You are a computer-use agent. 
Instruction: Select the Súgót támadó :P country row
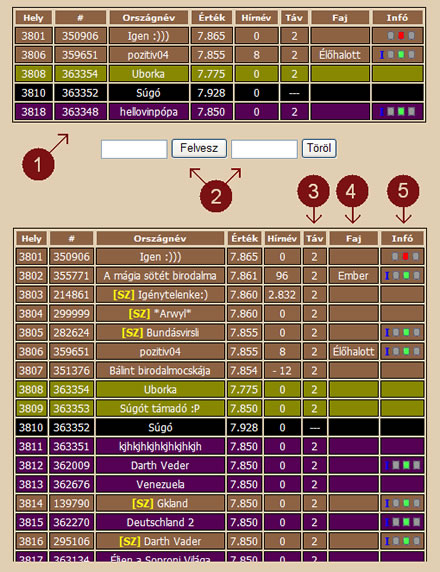pos(220,409)
